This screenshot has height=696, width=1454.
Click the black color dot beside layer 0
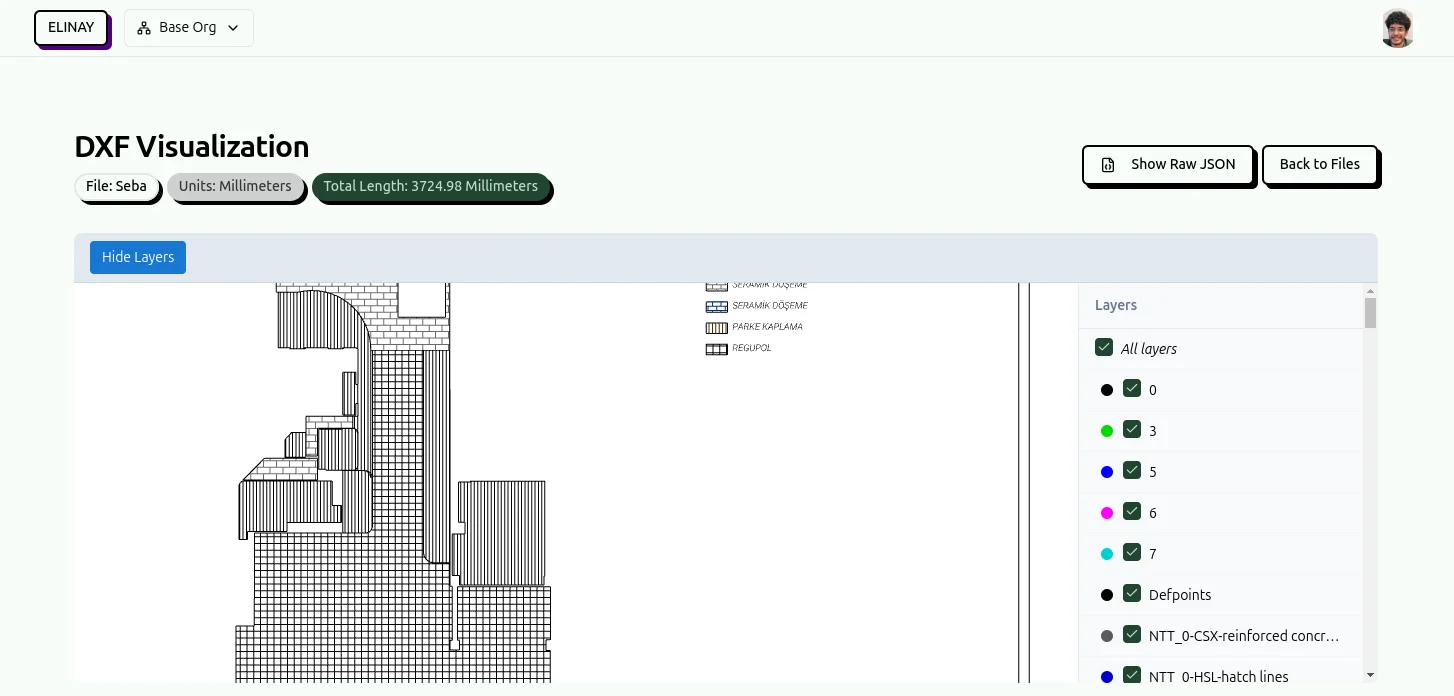(1107, 389)
